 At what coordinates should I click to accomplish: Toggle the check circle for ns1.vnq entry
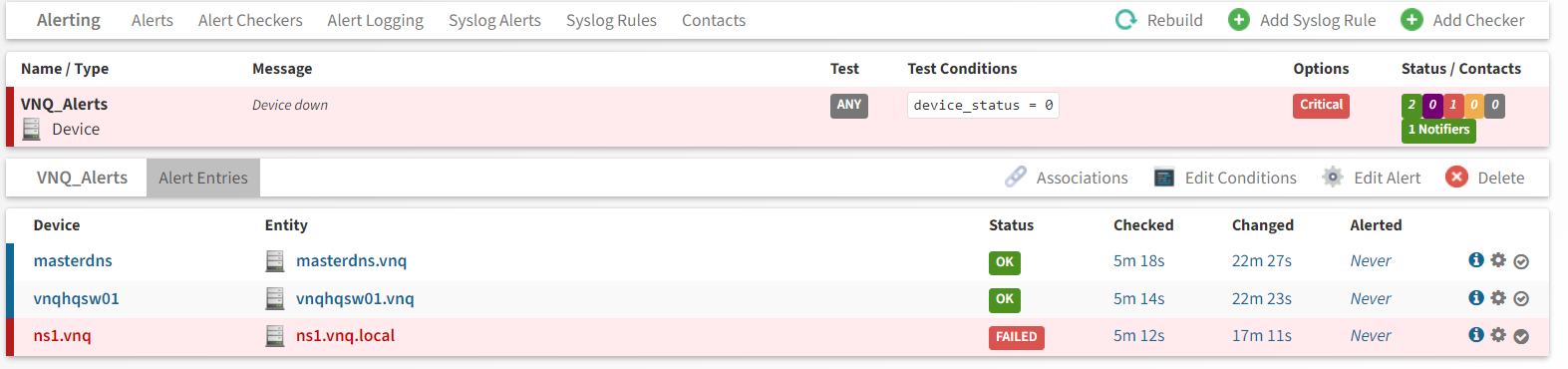1521,336
